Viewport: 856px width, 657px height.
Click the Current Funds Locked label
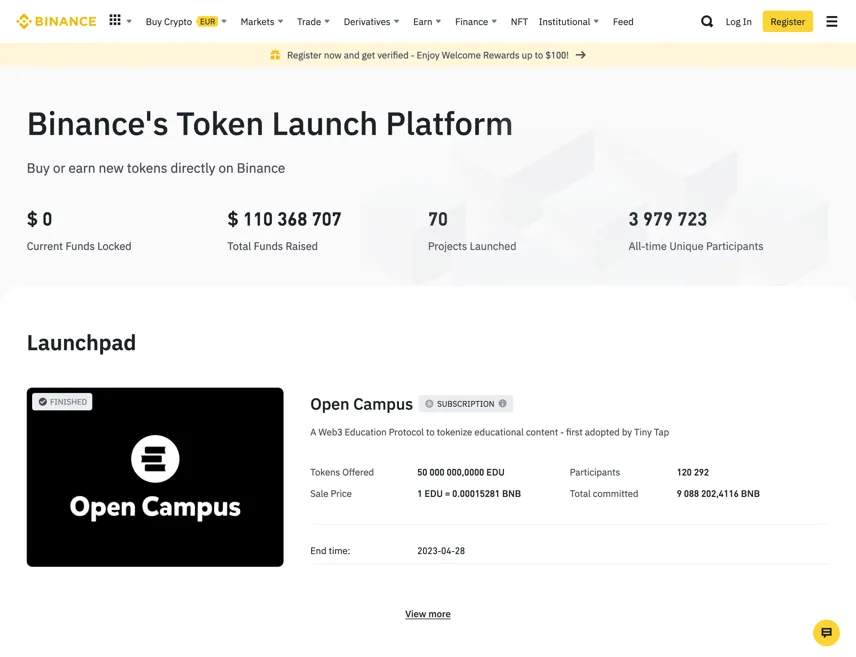click(x=79, y=246)
